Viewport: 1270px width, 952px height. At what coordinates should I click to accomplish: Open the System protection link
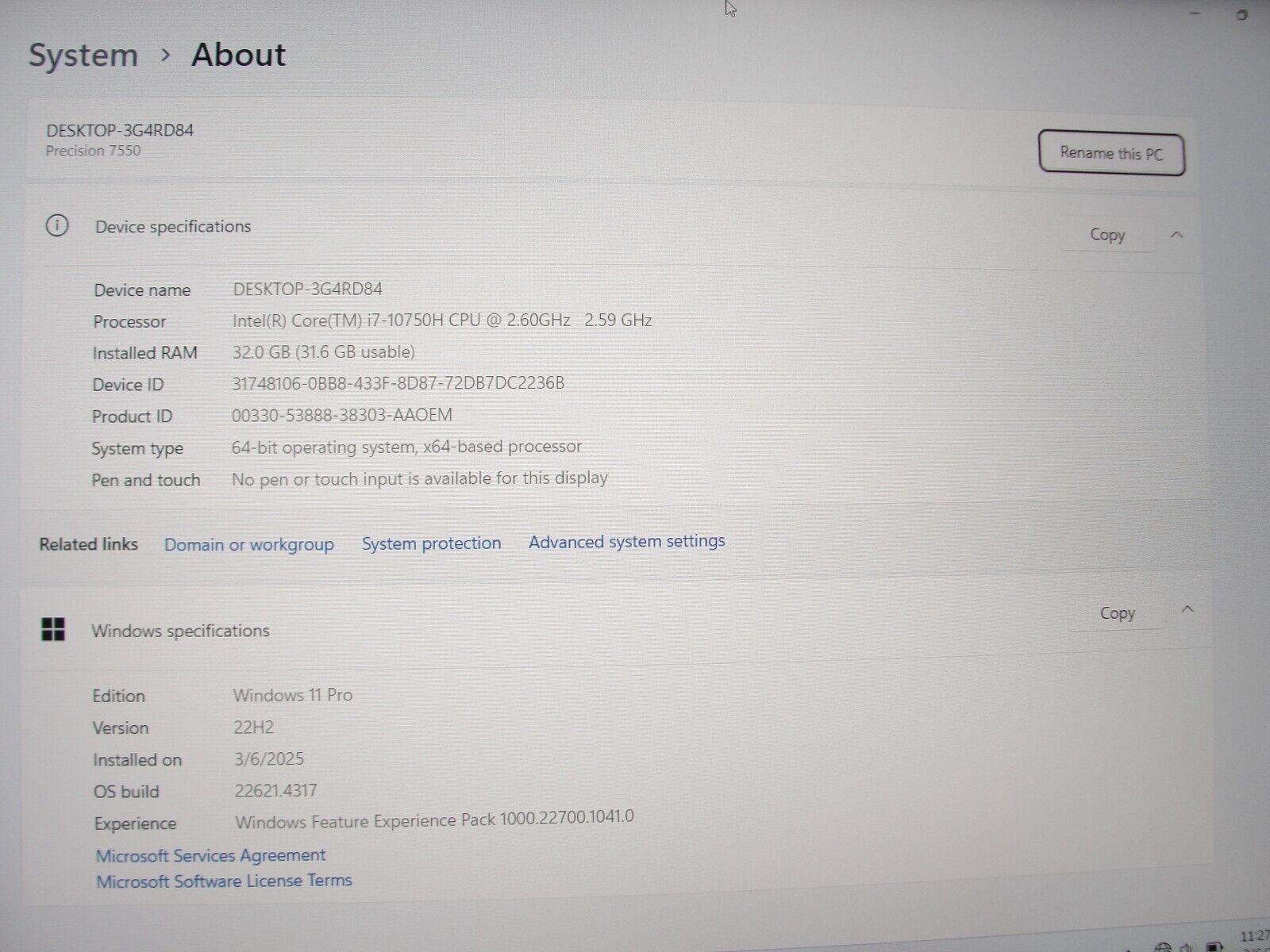coord(431,543)
